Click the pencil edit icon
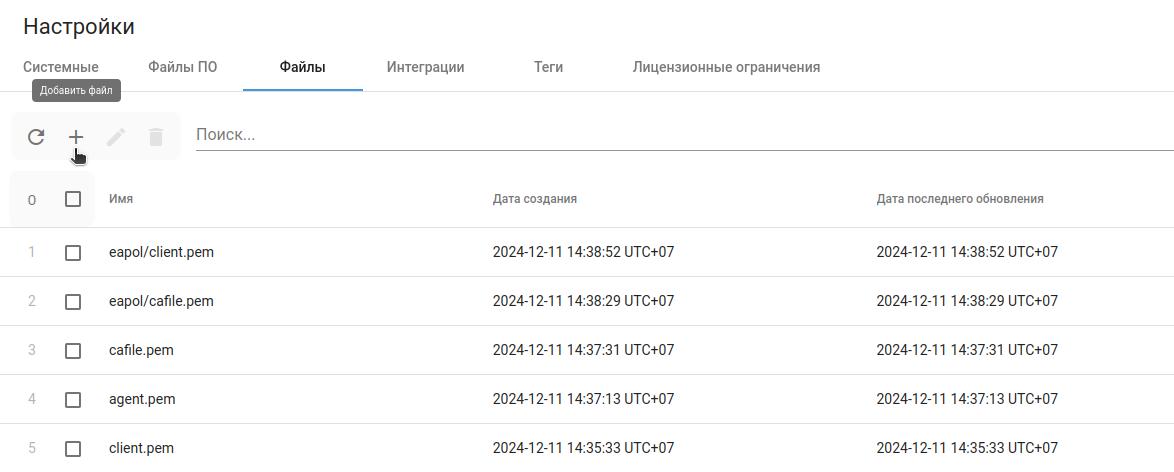Screen dimensions: 1174x472 pyautogui.click(x=116, y=137)
